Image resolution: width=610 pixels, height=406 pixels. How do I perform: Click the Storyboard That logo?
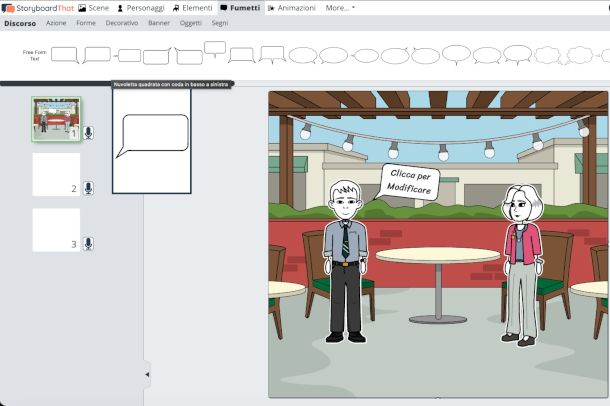tap(37, 8)
